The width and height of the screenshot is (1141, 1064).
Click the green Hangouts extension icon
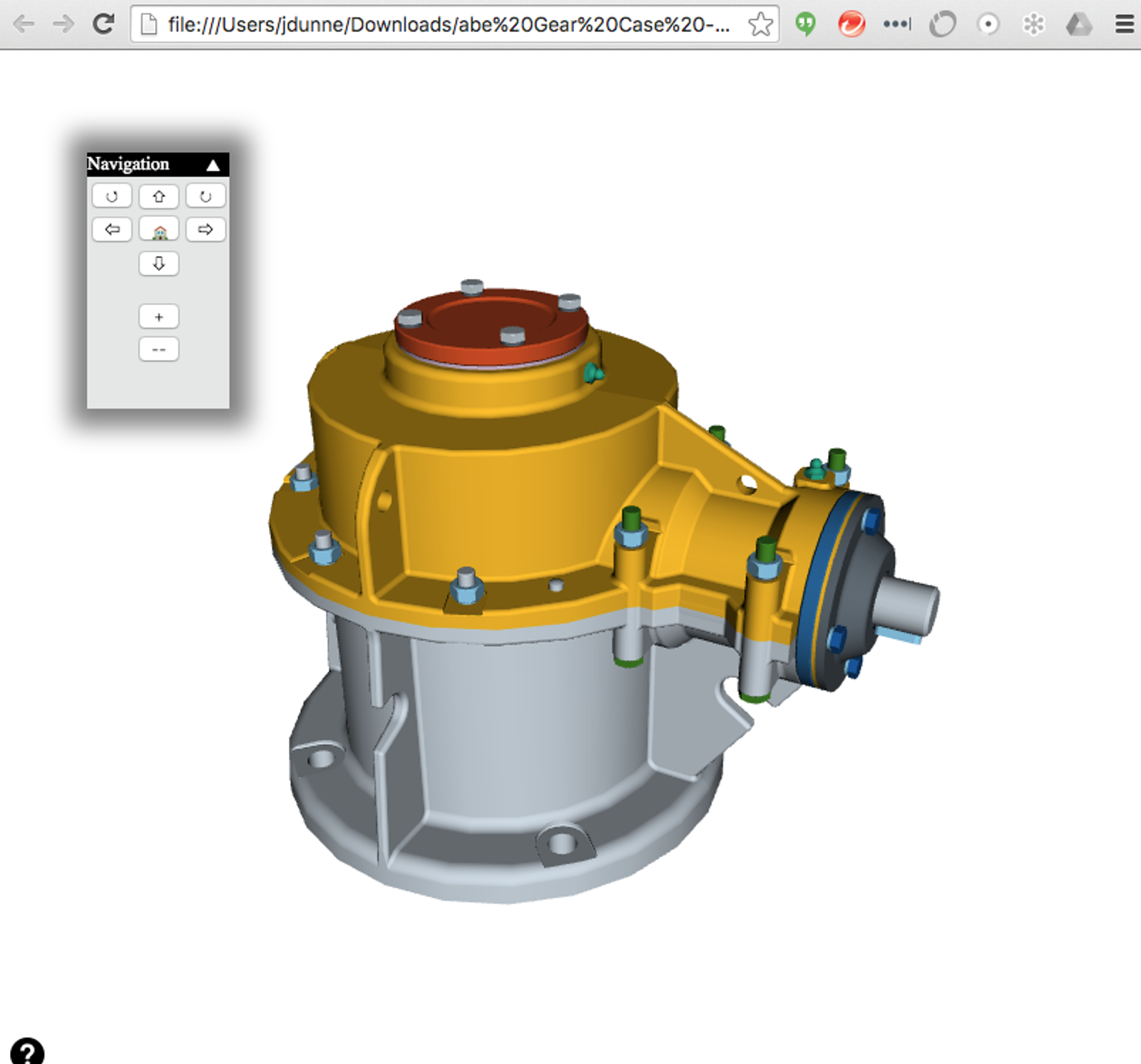click(806, 25)
